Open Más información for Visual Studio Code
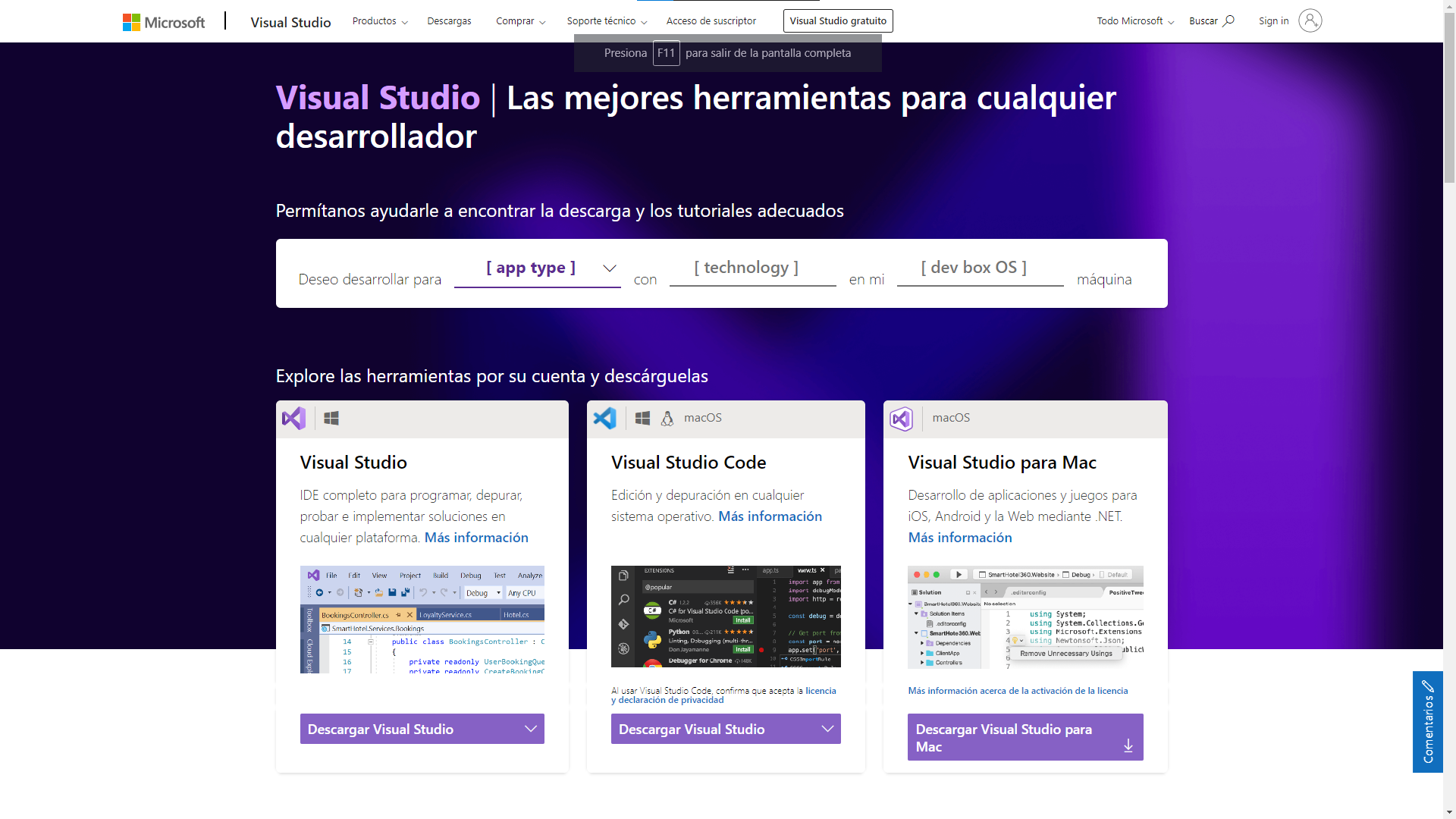The height and width of the screenshot is (819, 1456). point(770,516)
